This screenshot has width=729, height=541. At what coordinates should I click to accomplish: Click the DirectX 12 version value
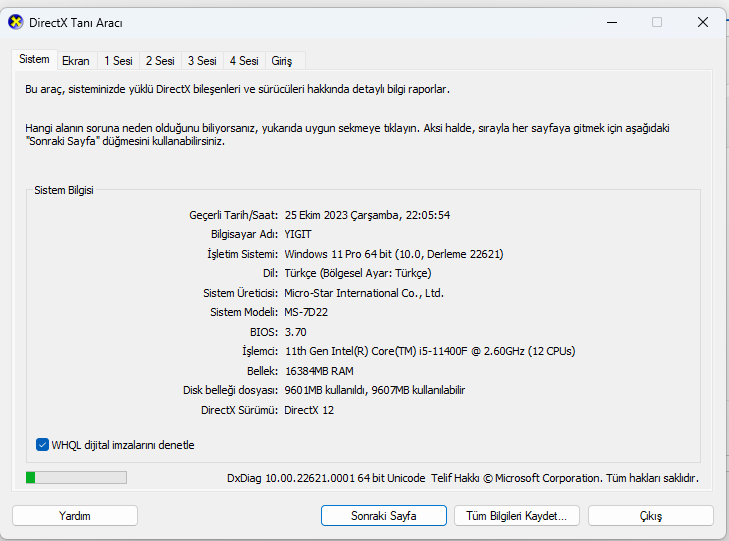[x=309, y=410]
